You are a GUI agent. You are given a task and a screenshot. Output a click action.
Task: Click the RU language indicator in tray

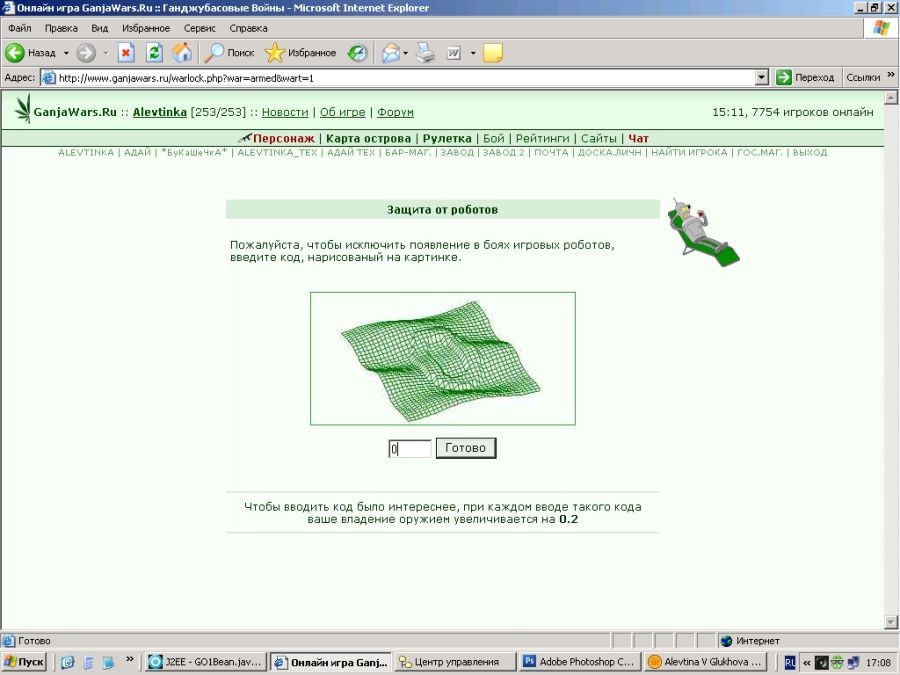790,662
